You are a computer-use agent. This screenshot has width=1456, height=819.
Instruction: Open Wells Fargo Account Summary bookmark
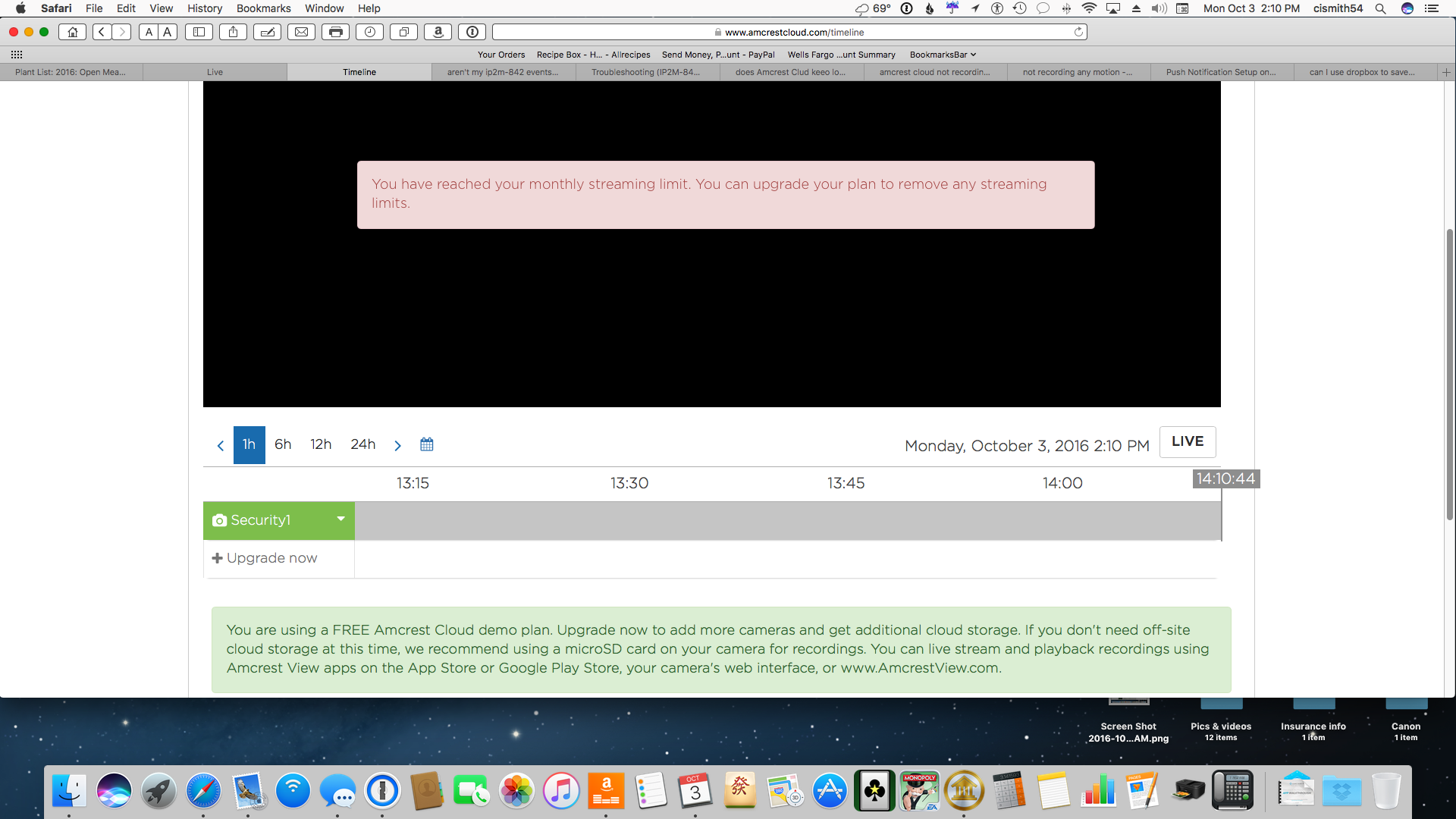841,55
